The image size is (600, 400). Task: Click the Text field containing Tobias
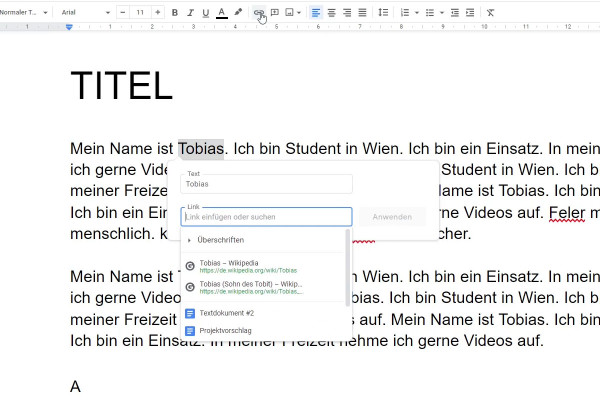[x=266, y=184]
